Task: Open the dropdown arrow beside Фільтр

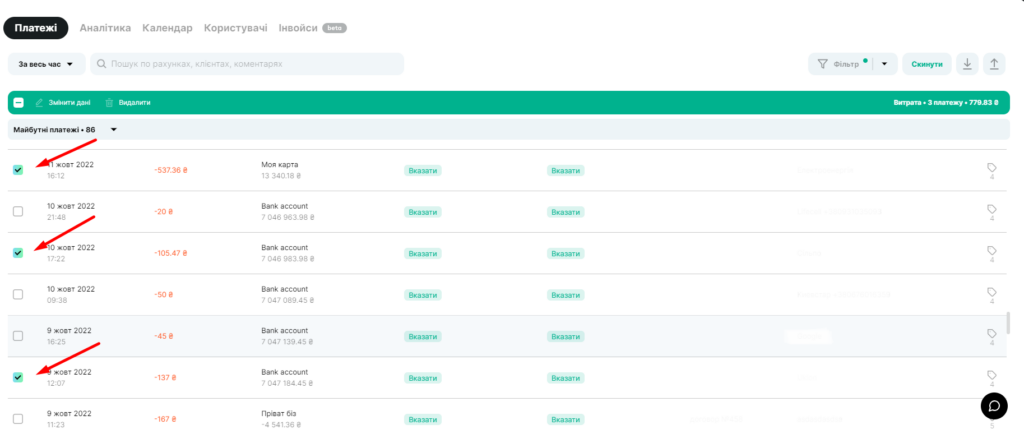Action: pos(885,64)
